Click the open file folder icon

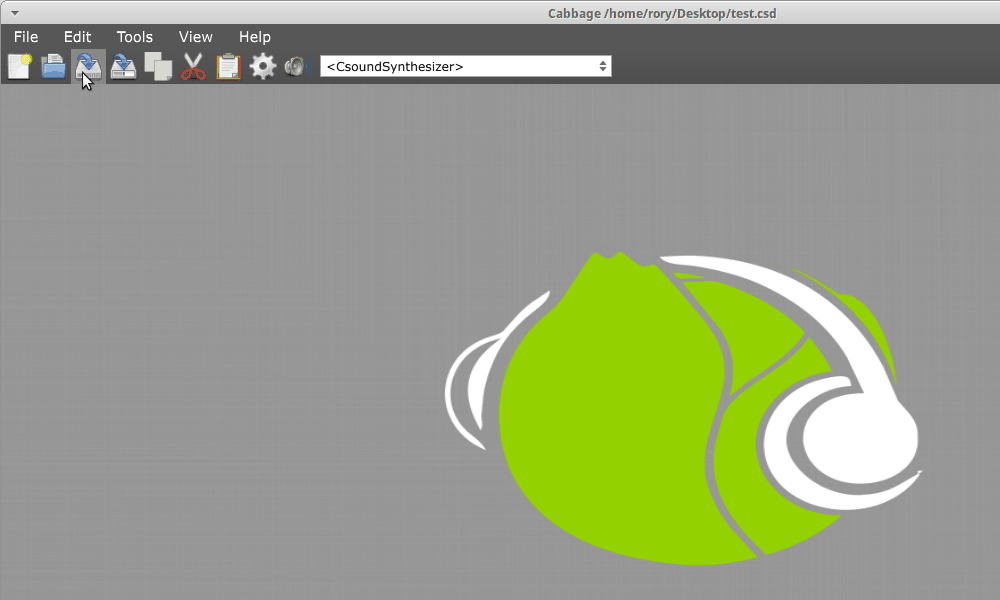pyautogui.click(x=53, y=67)
